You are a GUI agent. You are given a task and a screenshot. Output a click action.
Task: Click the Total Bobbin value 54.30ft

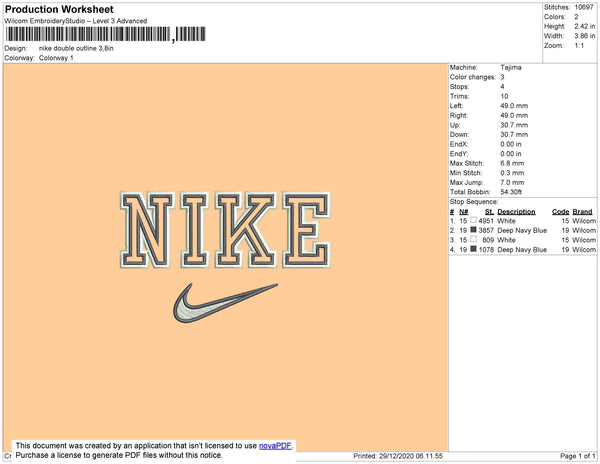coord(511,192)
